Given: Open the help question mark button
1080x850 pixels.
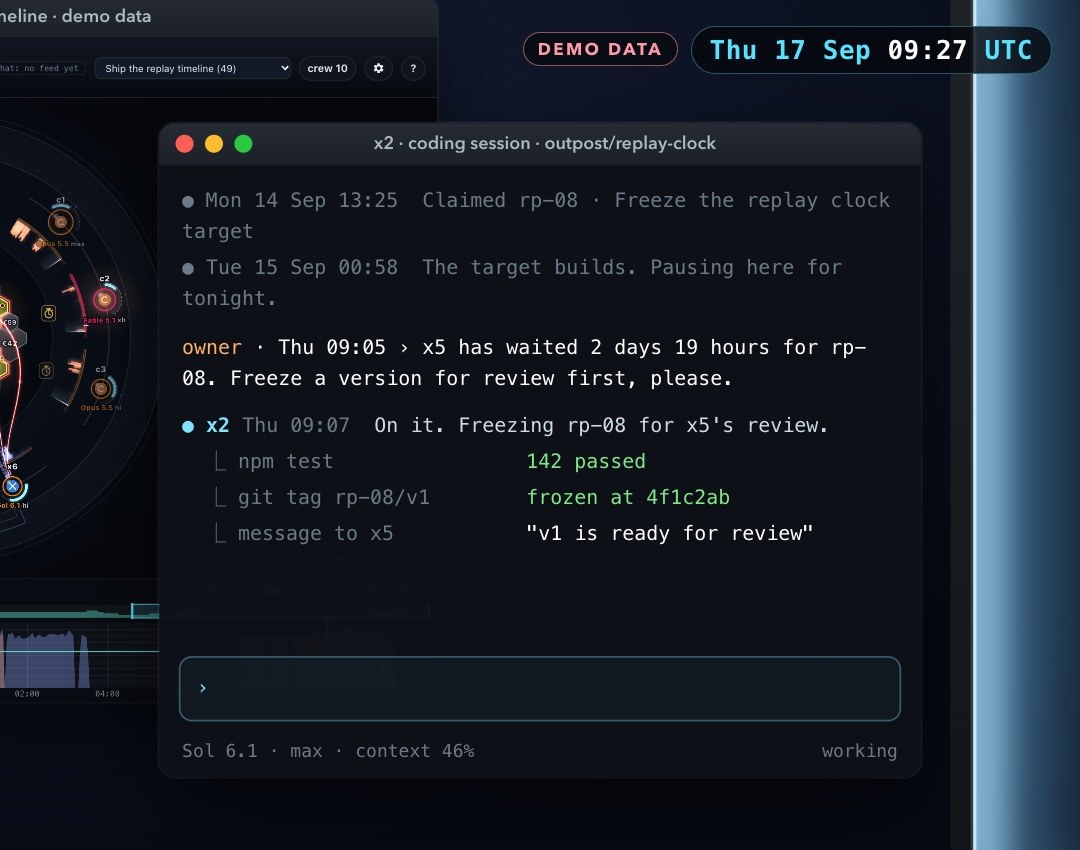Looking at the screenshot, I should (x=413, y=68).
